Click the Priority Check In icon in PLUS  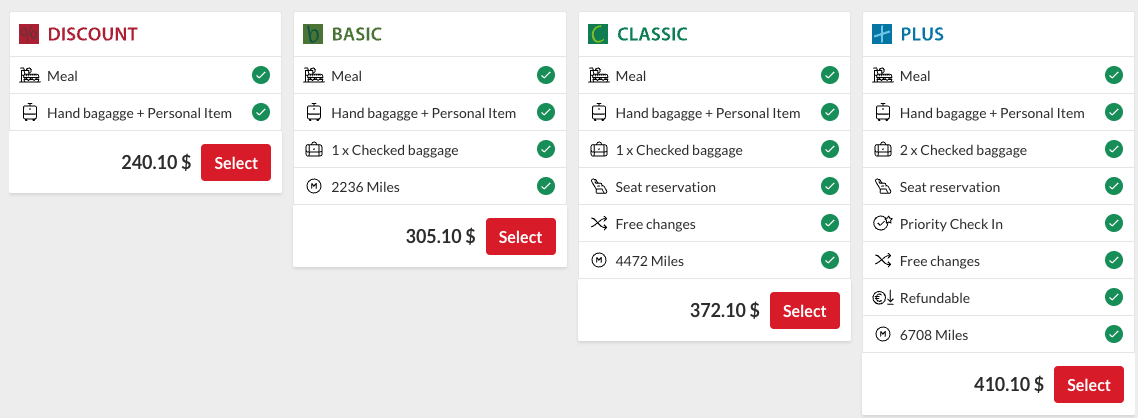(883, 224)
